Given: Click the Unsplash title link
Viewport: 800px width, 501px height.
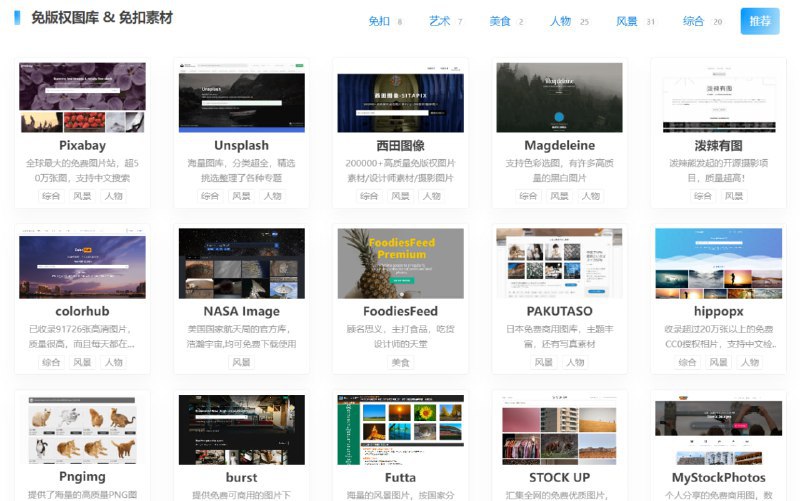Looking at the screenshot, I should [x=241, y=145].
